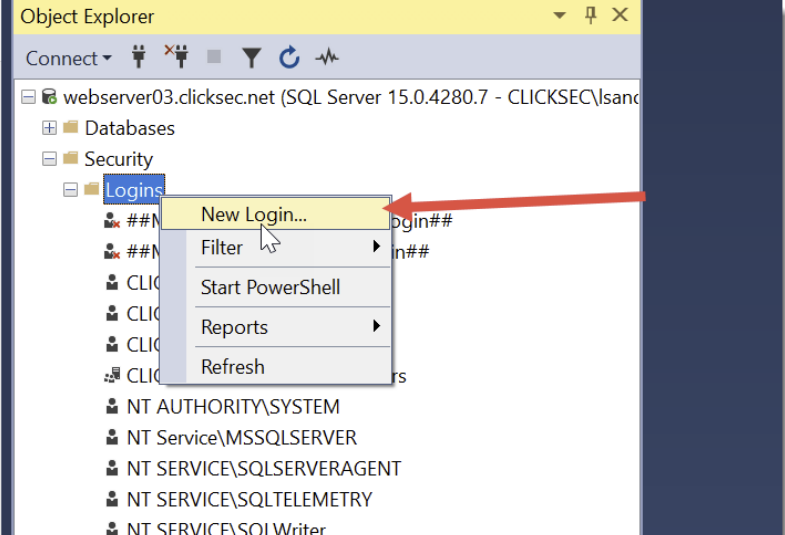
Task: Click the Reports submenu arrow
Action: coord(376,326)
